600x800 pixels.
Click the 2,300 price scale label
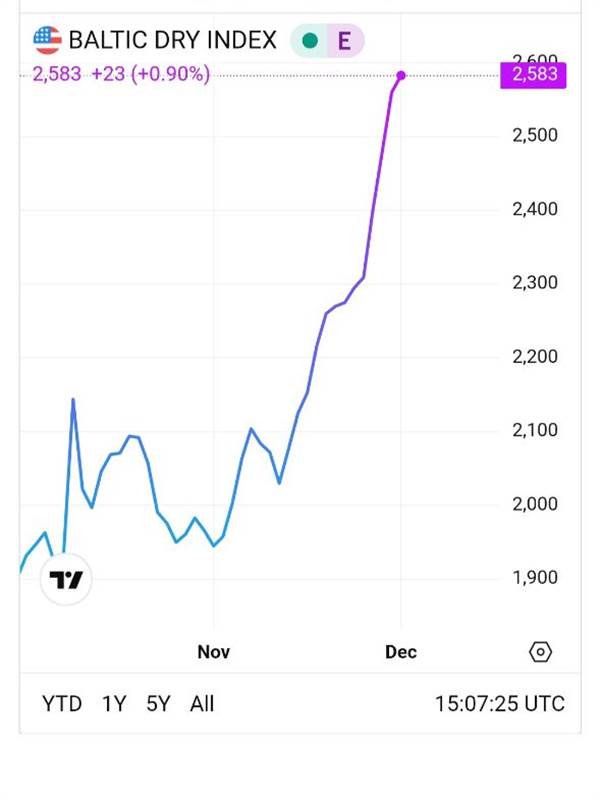(x=534, y=283)
